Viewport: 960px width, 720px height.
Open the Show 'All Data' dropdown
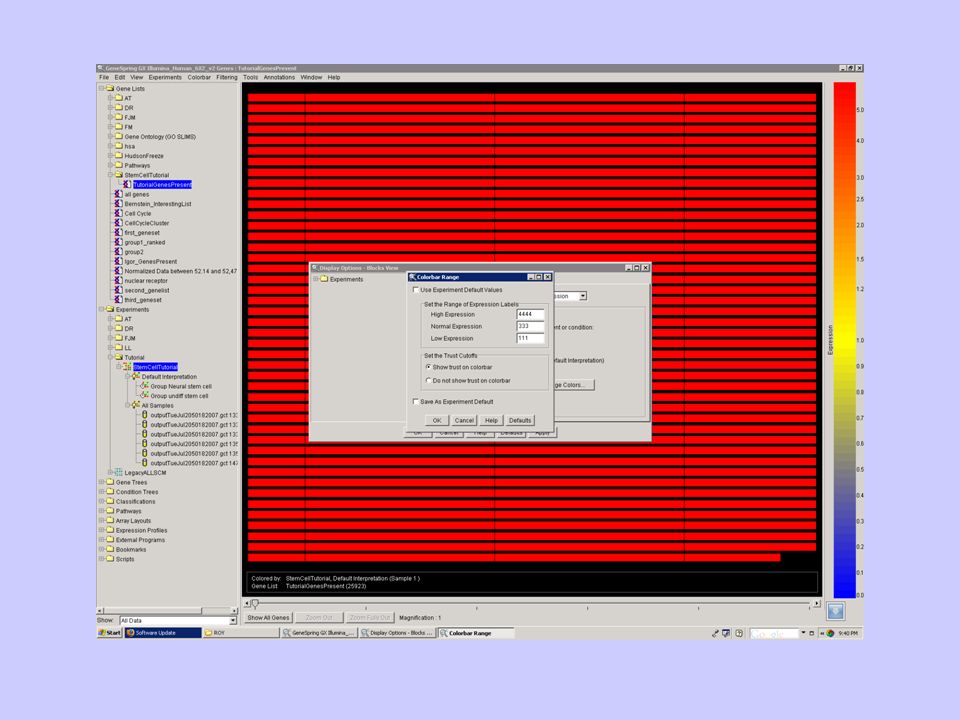[x=233, y=621]
